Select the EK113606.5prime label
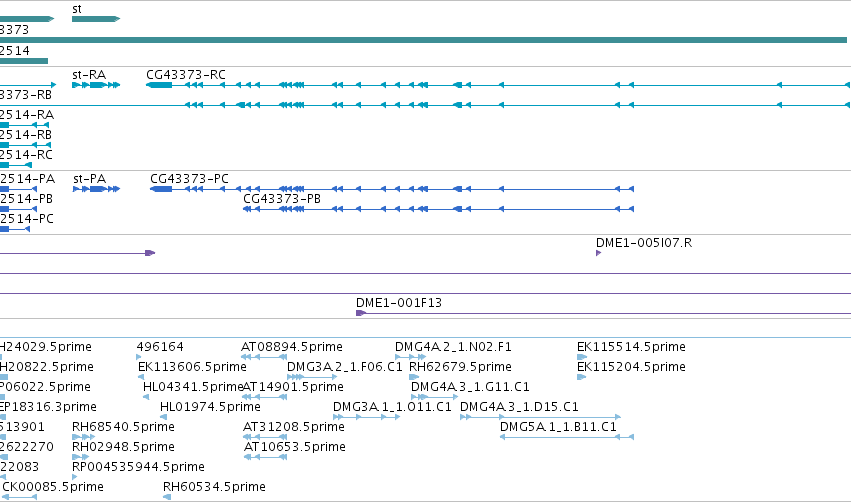This screenshot has height=502, width=851. pyautogui.click(x=192, y=367)
